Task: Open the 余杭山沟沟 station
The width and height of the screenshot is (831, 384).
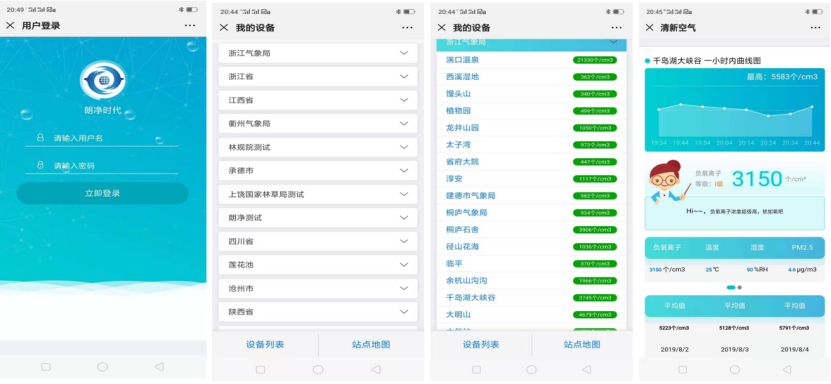Action: [x=531, y=280]
